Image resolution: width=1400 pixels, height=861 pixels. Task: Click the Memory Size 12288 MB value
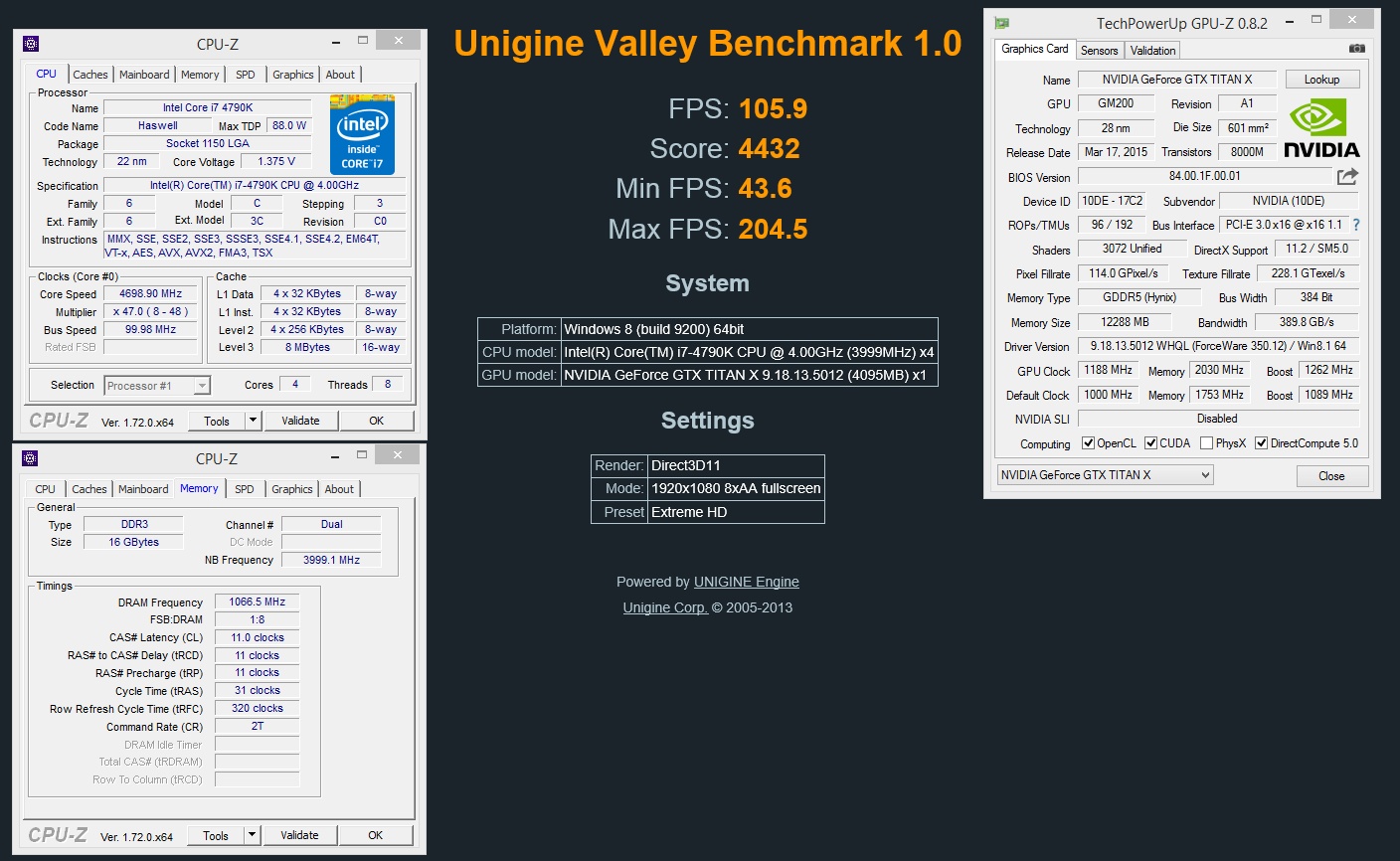coord(1125,322)
